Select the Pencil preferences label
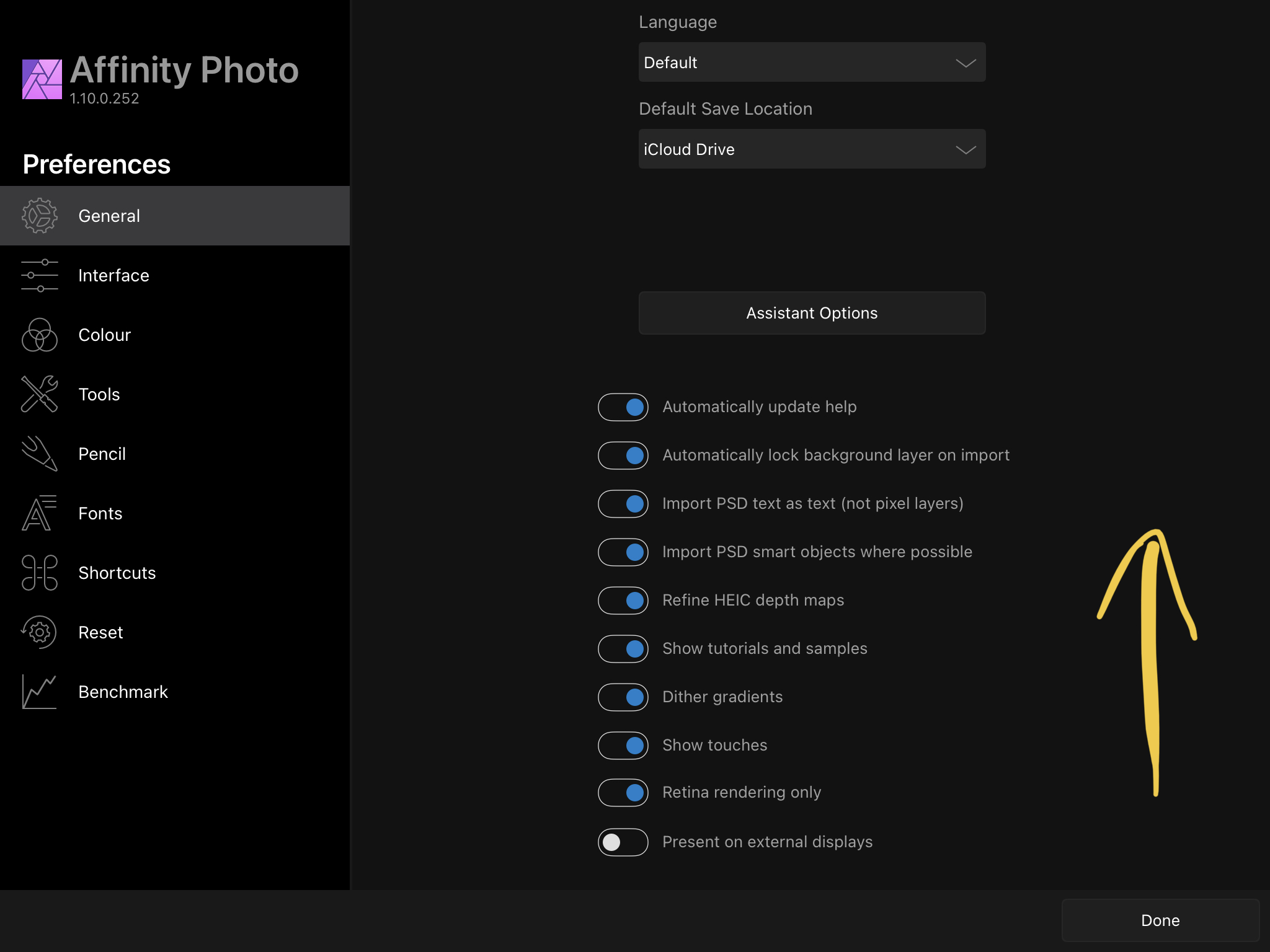 click(x=102, y=454)
